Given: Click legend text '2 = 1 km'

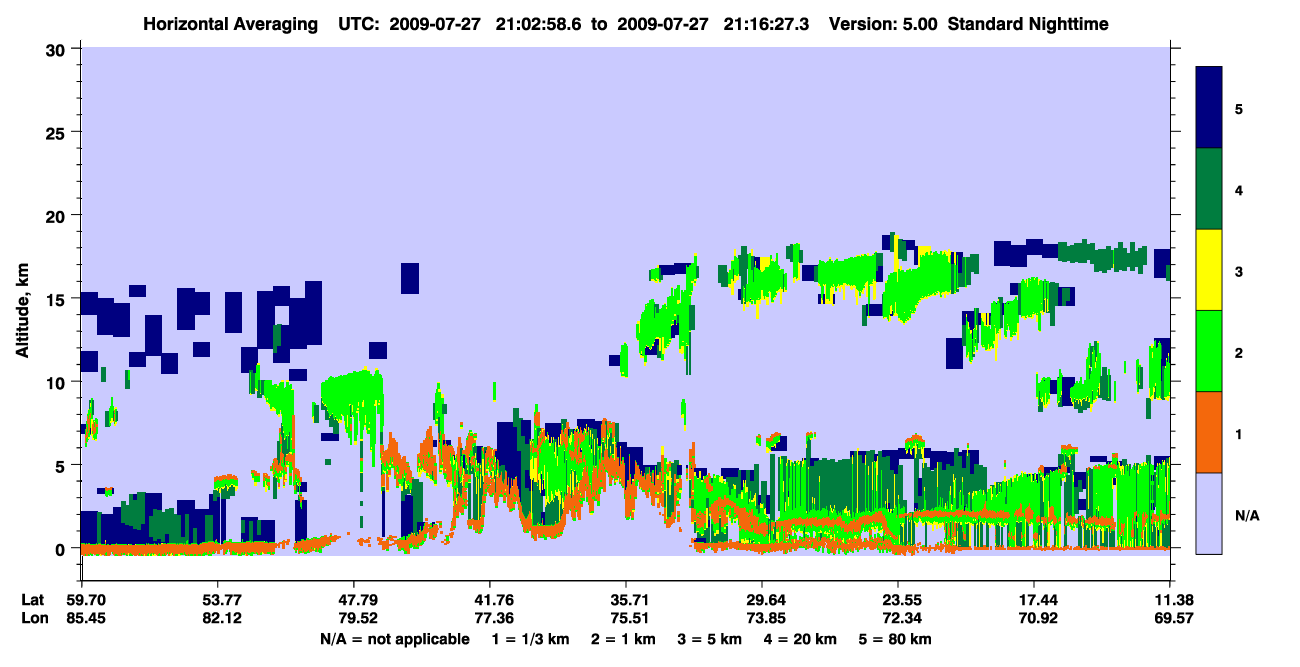Looking at the screenshot, I should click(623, 639).
